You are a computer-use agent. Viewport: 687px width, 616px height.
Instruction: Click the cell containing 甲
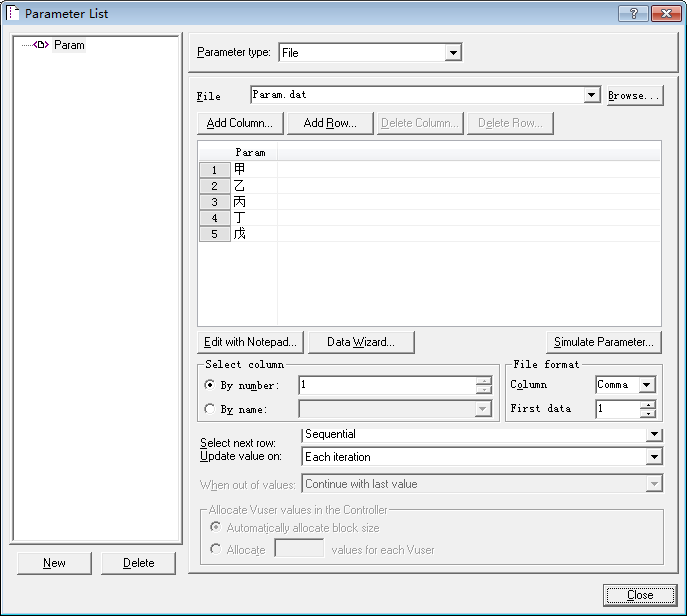[x=254, y=169]
